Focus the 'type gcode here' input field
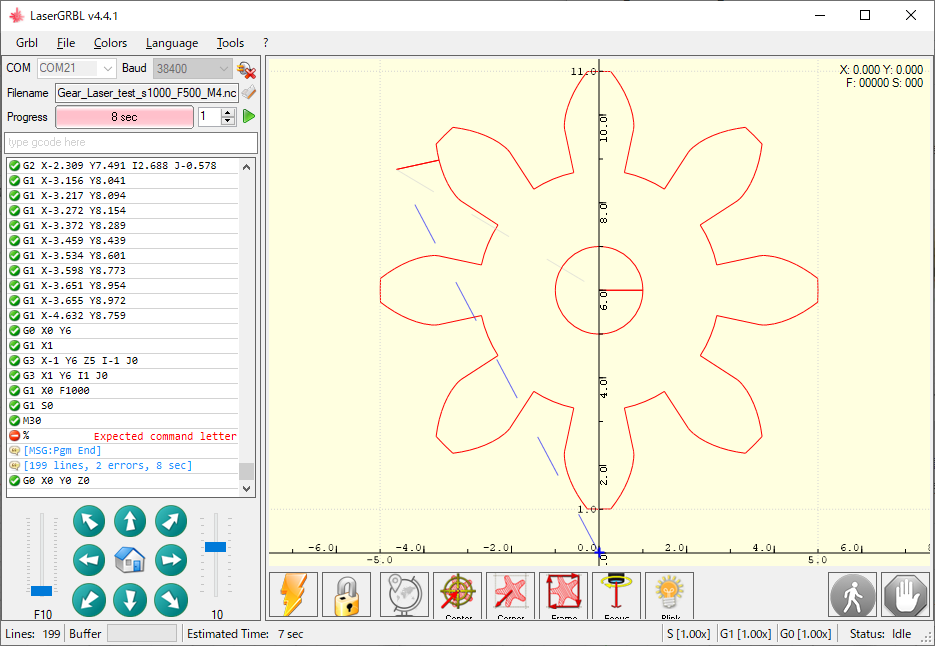The image size is (935, 646). point(131,143)
